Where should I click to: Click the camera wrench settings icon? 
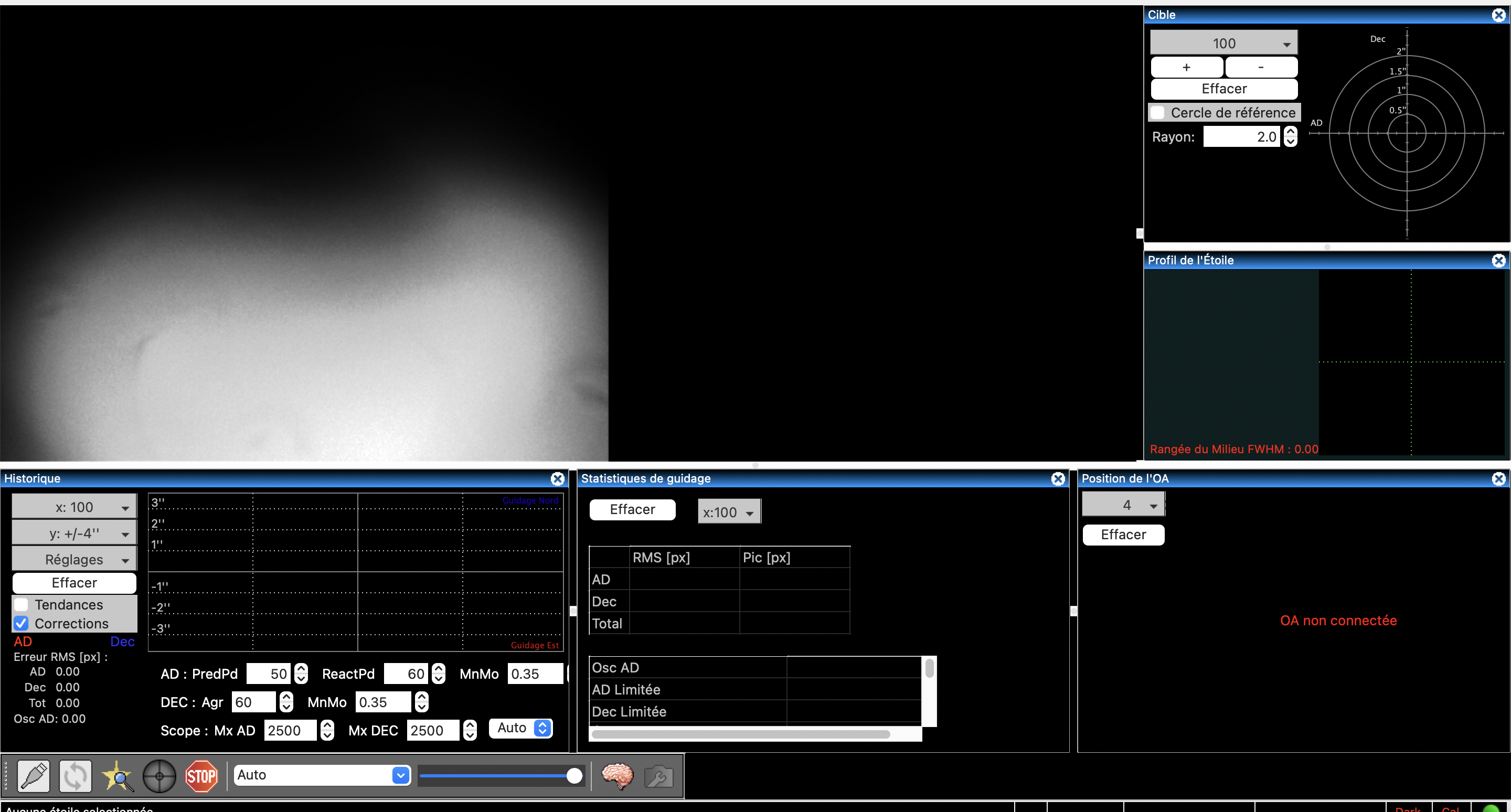coord(659,777)
